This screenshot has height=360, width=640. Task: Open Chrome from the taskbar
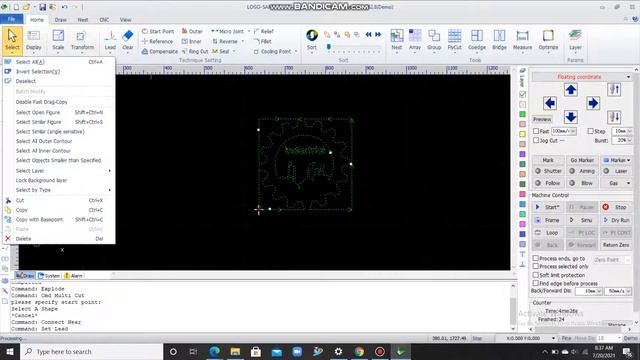pyautogui.click(x=359, y=351)
